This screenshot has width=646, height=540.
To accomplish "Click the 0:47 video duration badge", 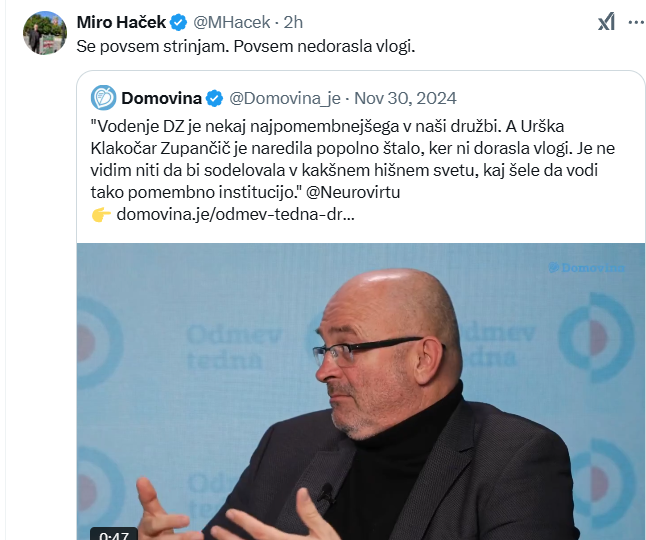I will pyautogui.click(x=114, y=534).
